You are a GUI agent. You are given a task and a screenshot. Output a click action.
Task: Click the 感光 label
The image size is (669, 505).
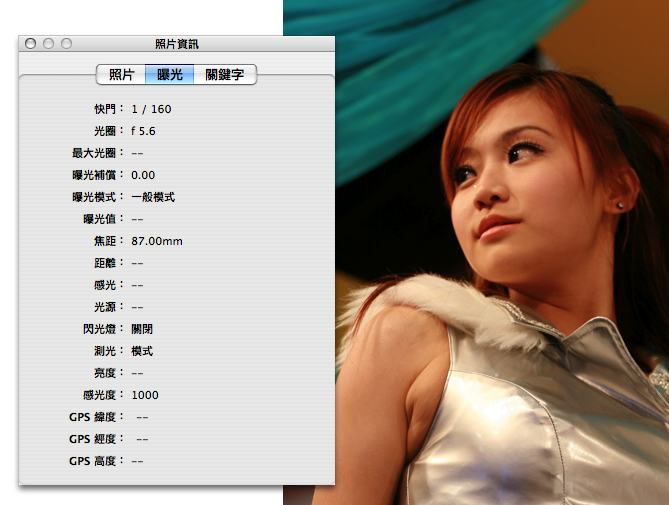click(x=108, y=285)
